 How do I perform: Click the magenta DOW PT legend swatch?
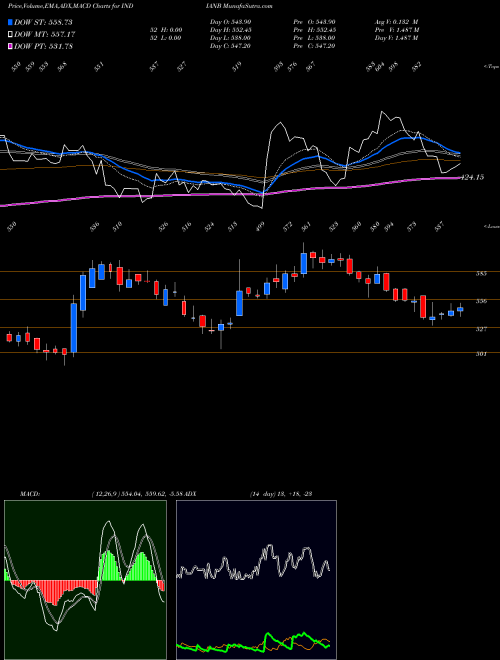10,46
